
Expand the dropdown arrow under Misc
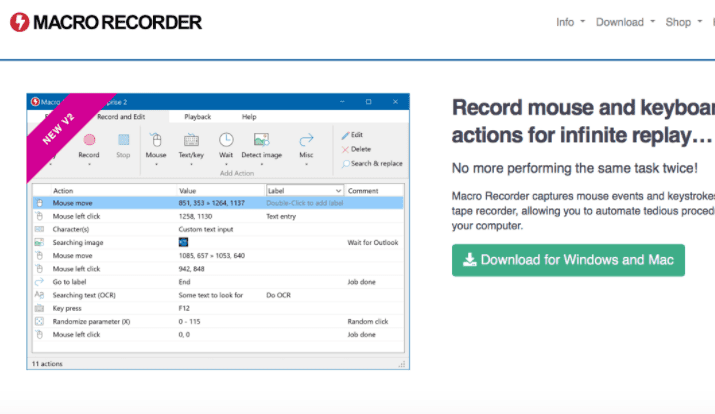[x=306, y=165]
